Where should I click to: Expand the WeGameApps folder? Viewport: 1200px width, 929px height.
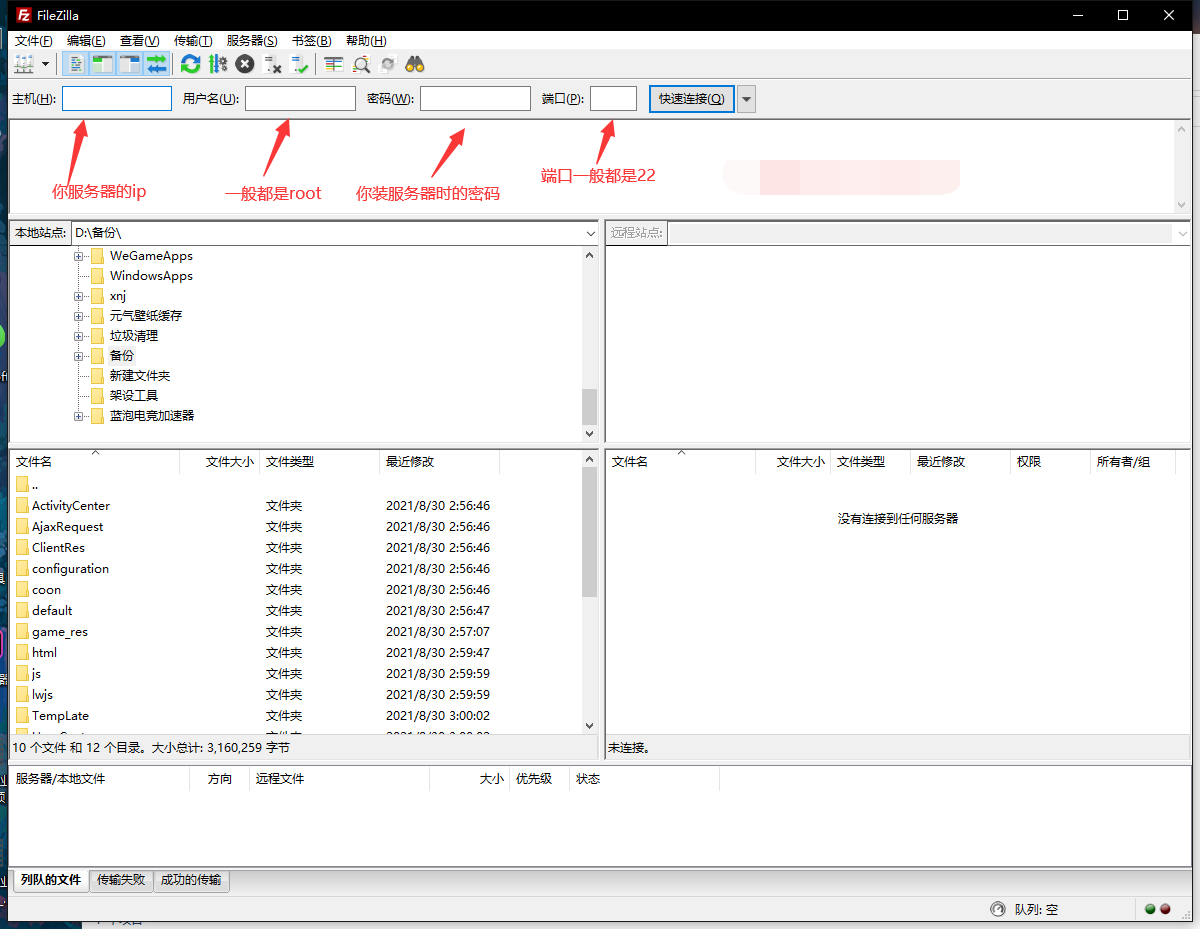pos(79,255)
